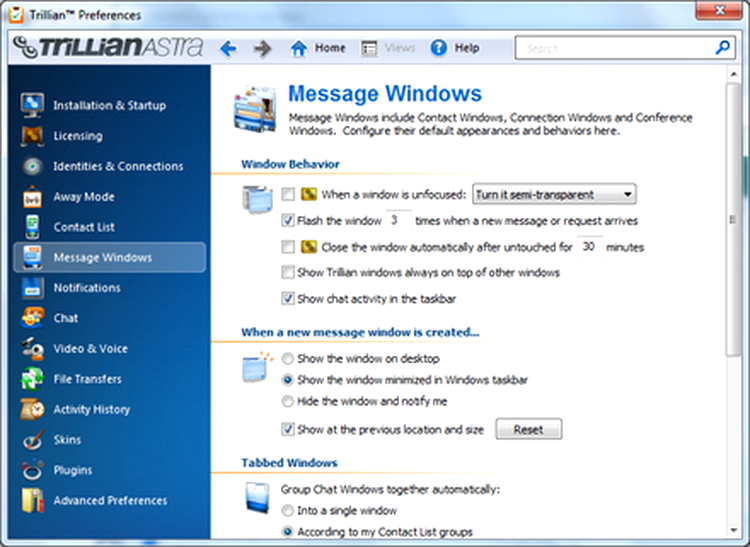Select 'Into a single window' radio option
Image resolution: width=750 pixels, height=547 pixels.
tap(287, 511)
